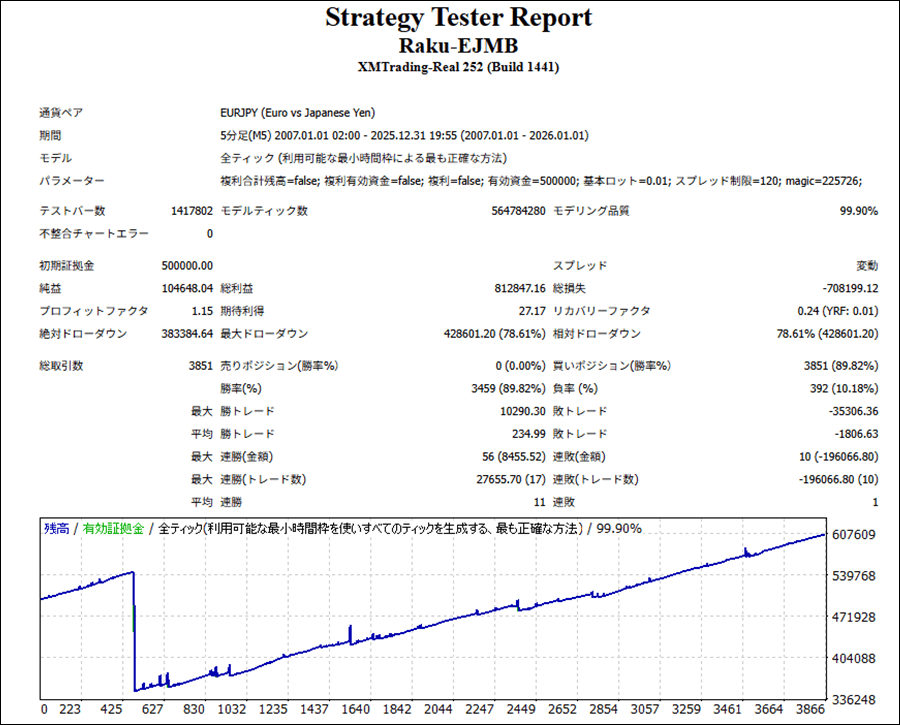Click the 1417802 test bars value
The height and width of the screenshot is (725, 900).
(192, 211)
